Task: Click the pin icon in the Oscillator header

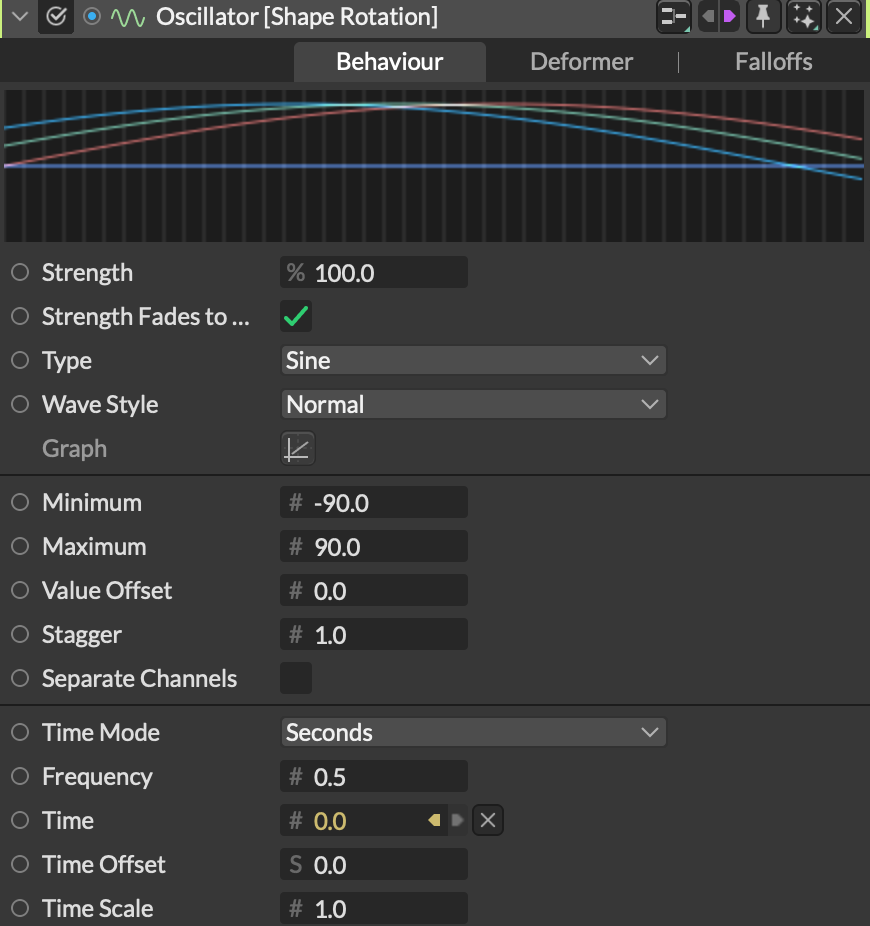Action: pyautogui.click(x=762, y=17)
